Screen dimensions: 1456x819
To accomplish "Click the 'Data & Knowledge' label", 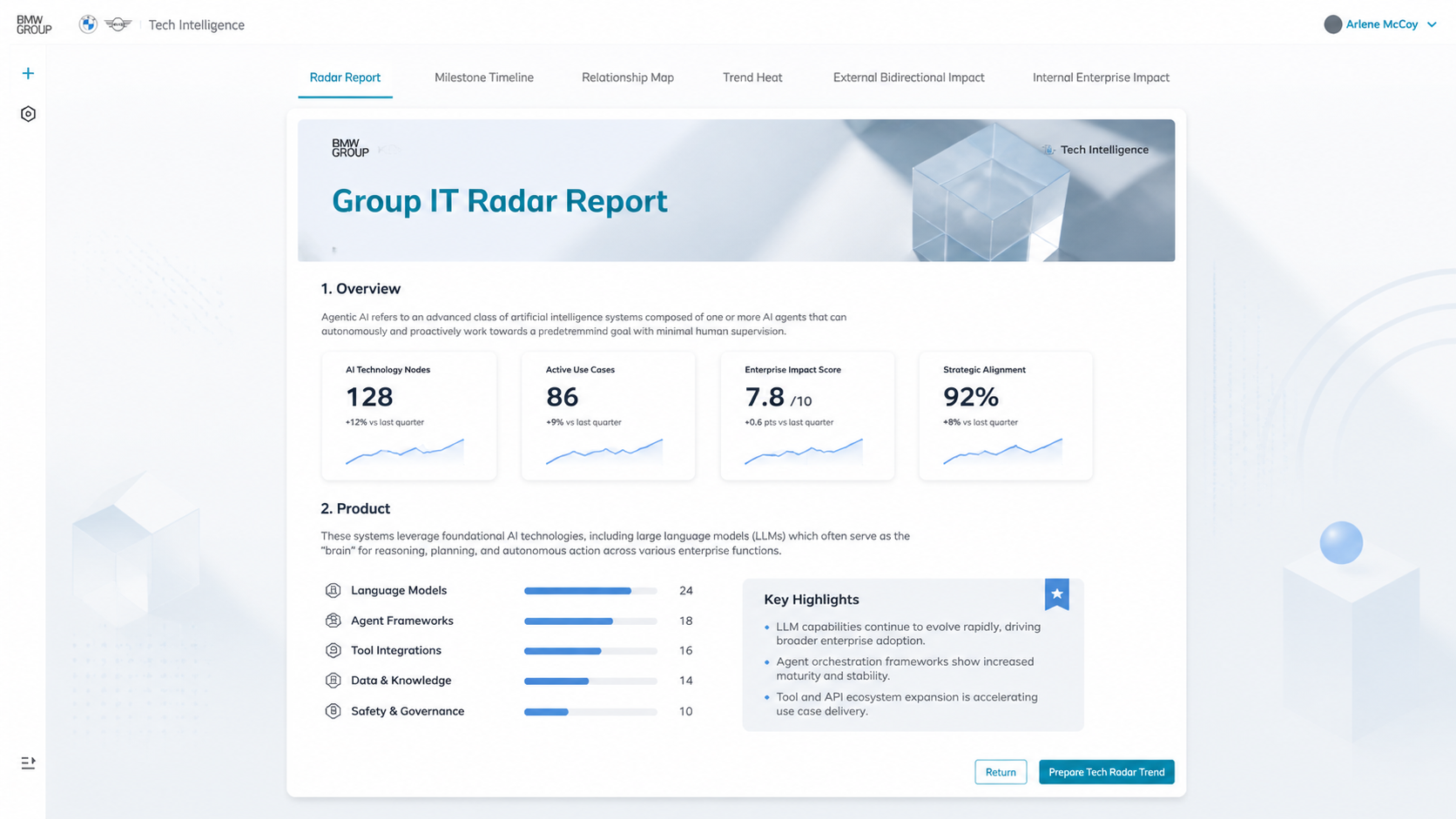I will point(401,681).
